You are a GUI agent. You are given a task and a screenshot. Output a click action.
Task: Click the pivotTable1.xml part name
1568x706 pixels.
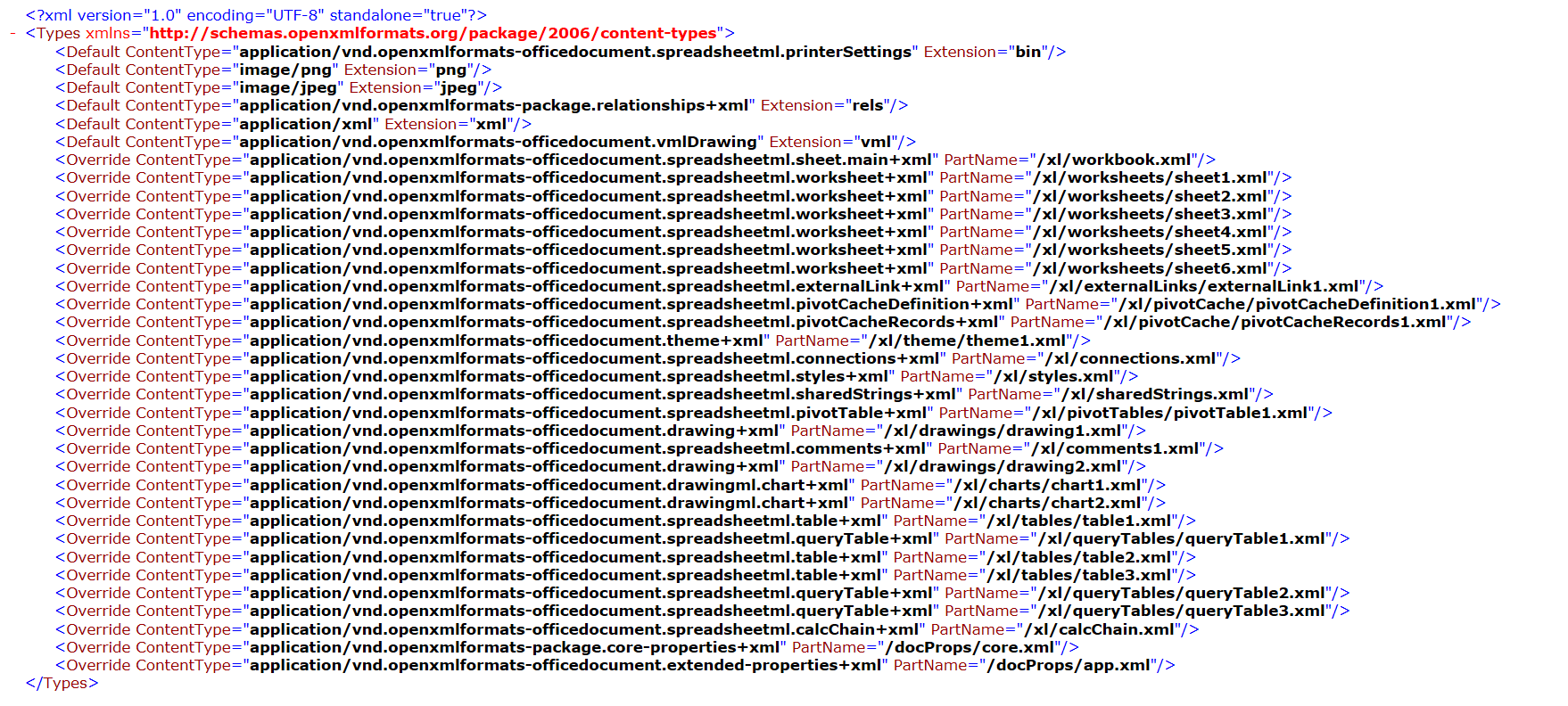tap(1170, 413)
